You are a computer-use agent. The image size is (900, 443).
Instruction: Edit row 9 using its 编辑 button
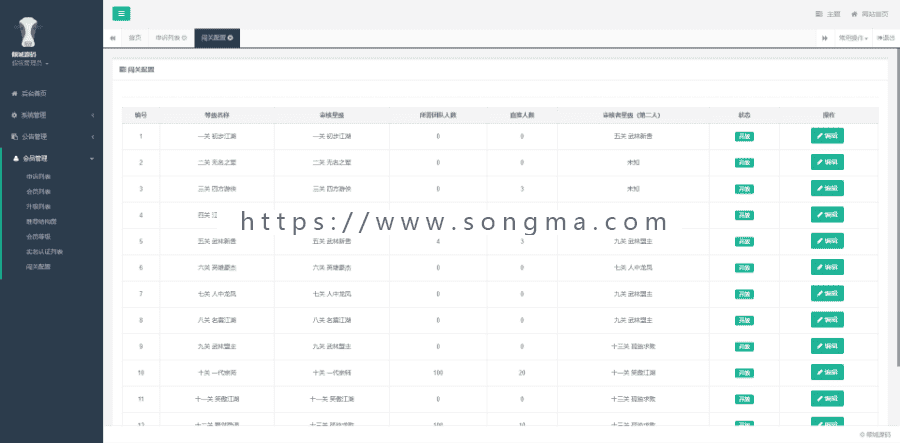(827, 346)
